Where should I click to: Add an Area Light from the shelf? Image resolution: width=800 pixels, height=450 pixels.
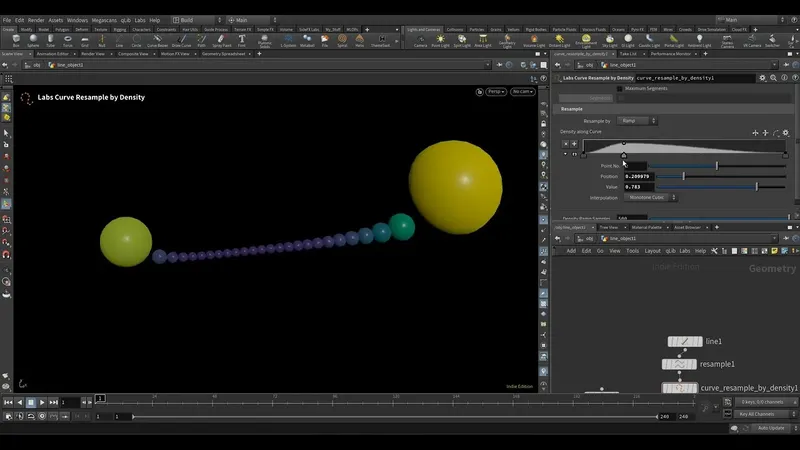[x=483, y=41]
